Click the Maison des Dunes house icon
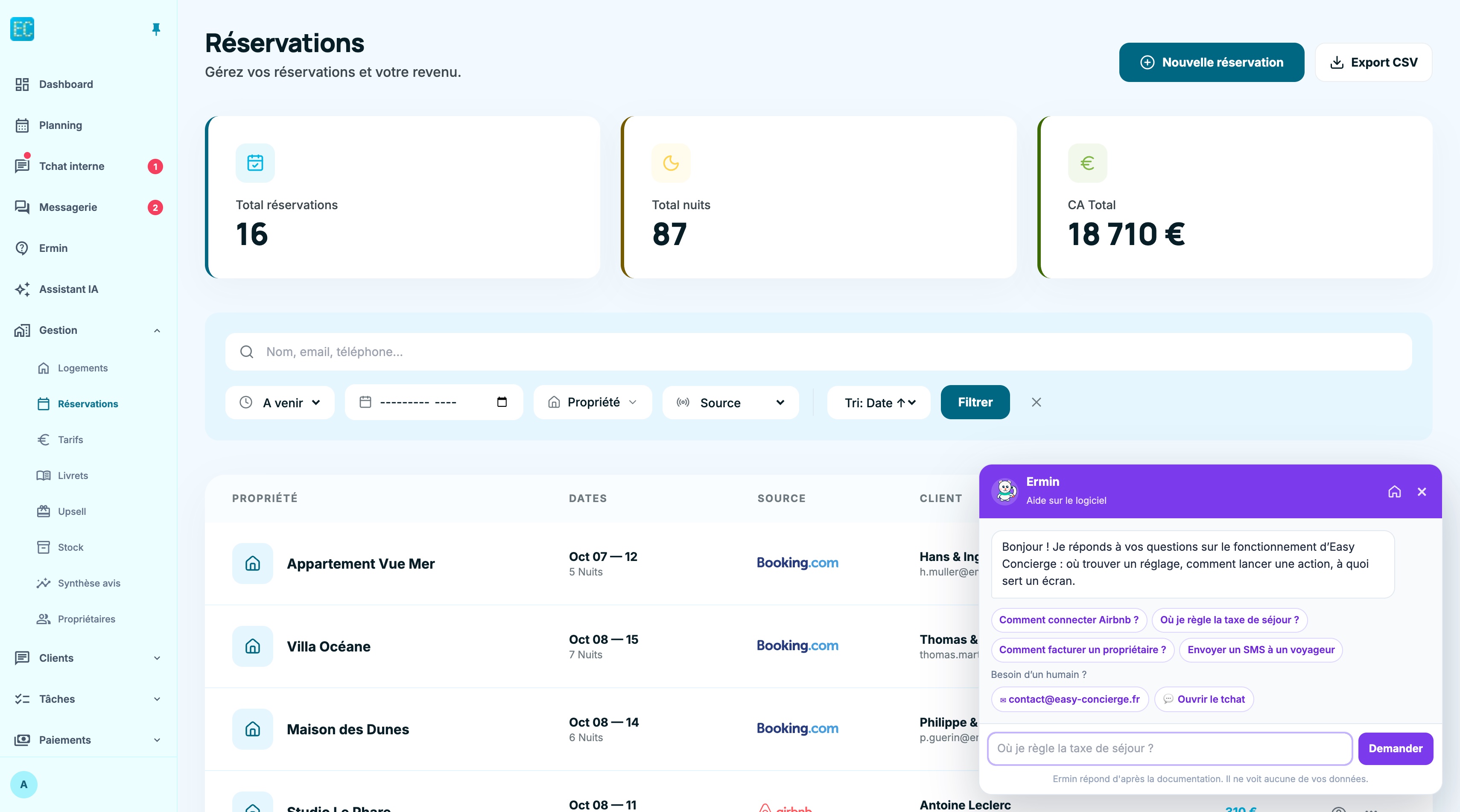The width and height of the screenshot is (1460, 812). [253, 729]
